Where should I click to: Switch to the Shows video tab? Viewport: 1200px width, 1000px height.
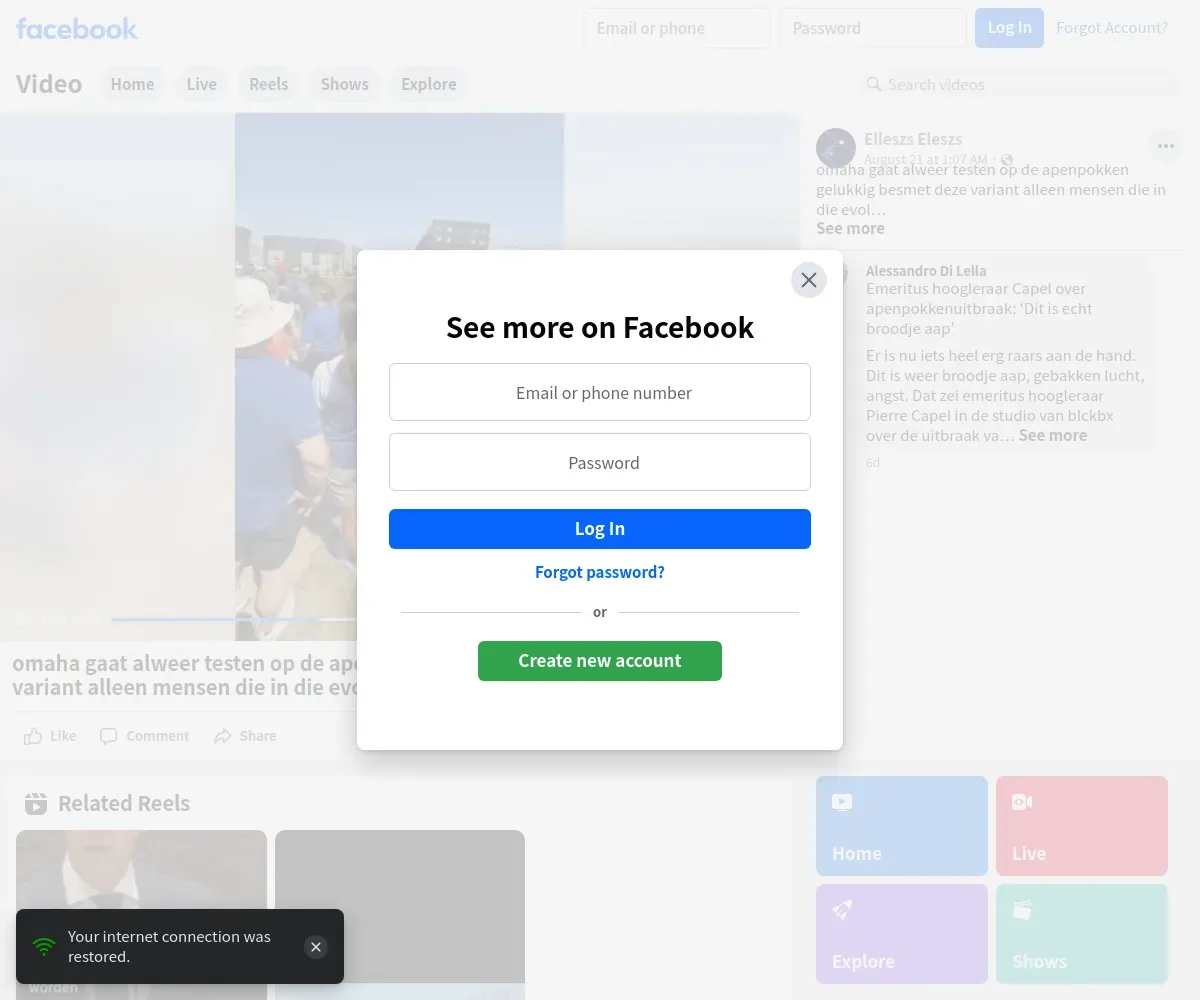[344, 84]
